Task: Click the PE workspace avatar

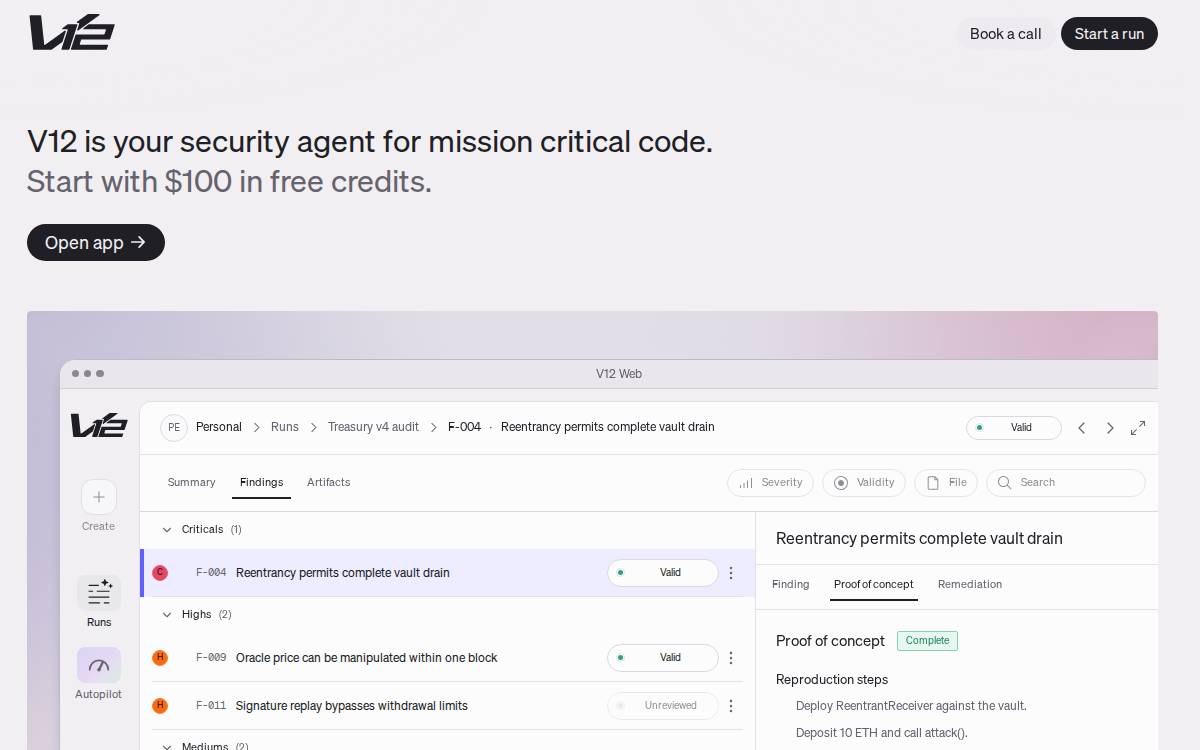Action: [x=174, y=427]
